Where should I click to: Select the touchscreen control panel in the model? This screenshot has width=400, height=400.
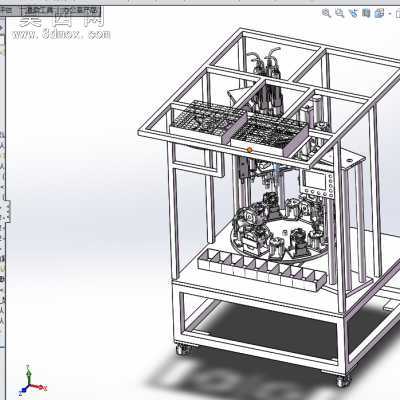pos(317,184)
